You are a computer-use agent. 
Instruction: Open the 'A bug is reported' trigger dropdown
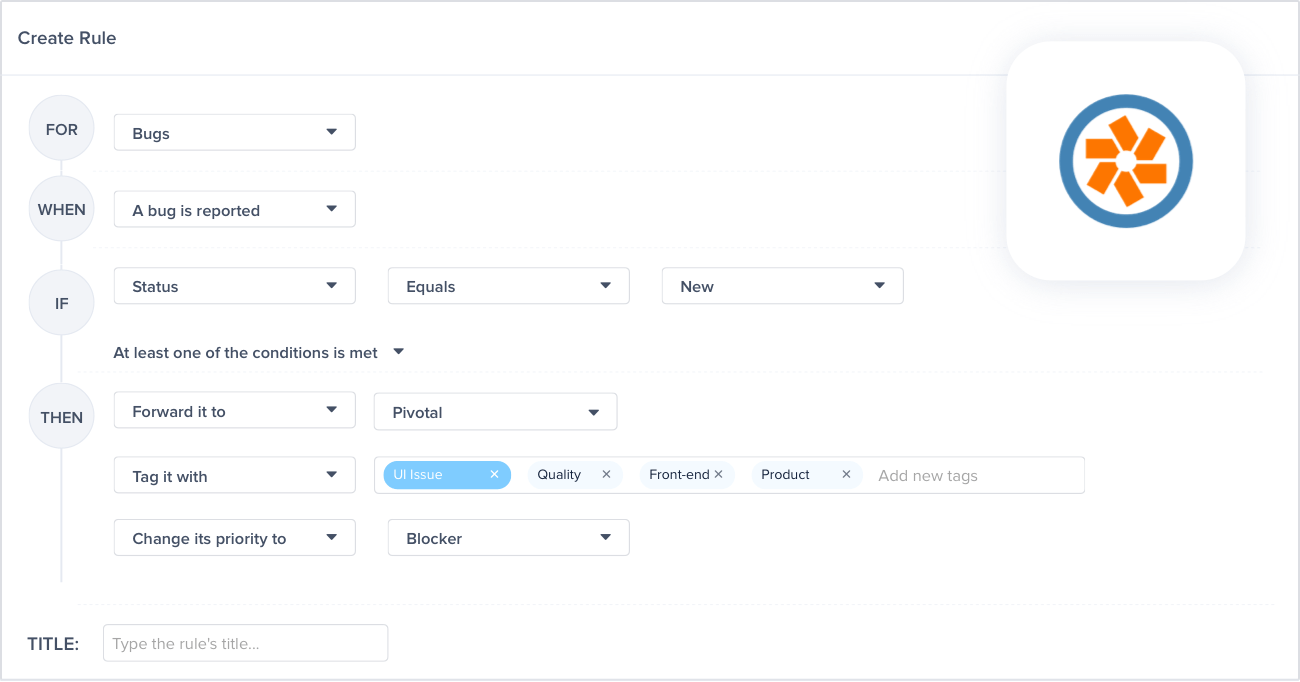(234, 208)
